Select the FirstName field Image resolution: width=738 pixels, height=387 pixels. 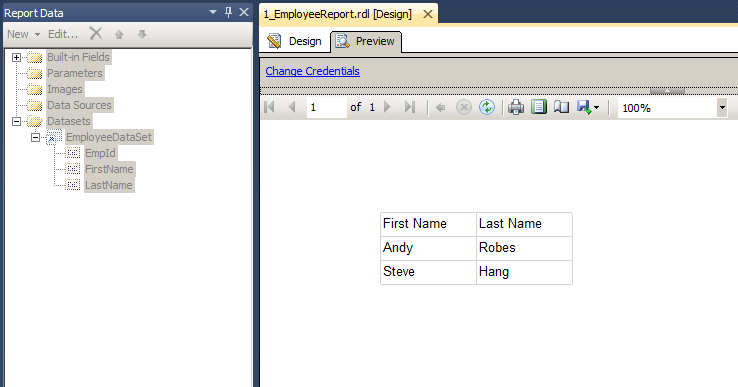[109, 169]
